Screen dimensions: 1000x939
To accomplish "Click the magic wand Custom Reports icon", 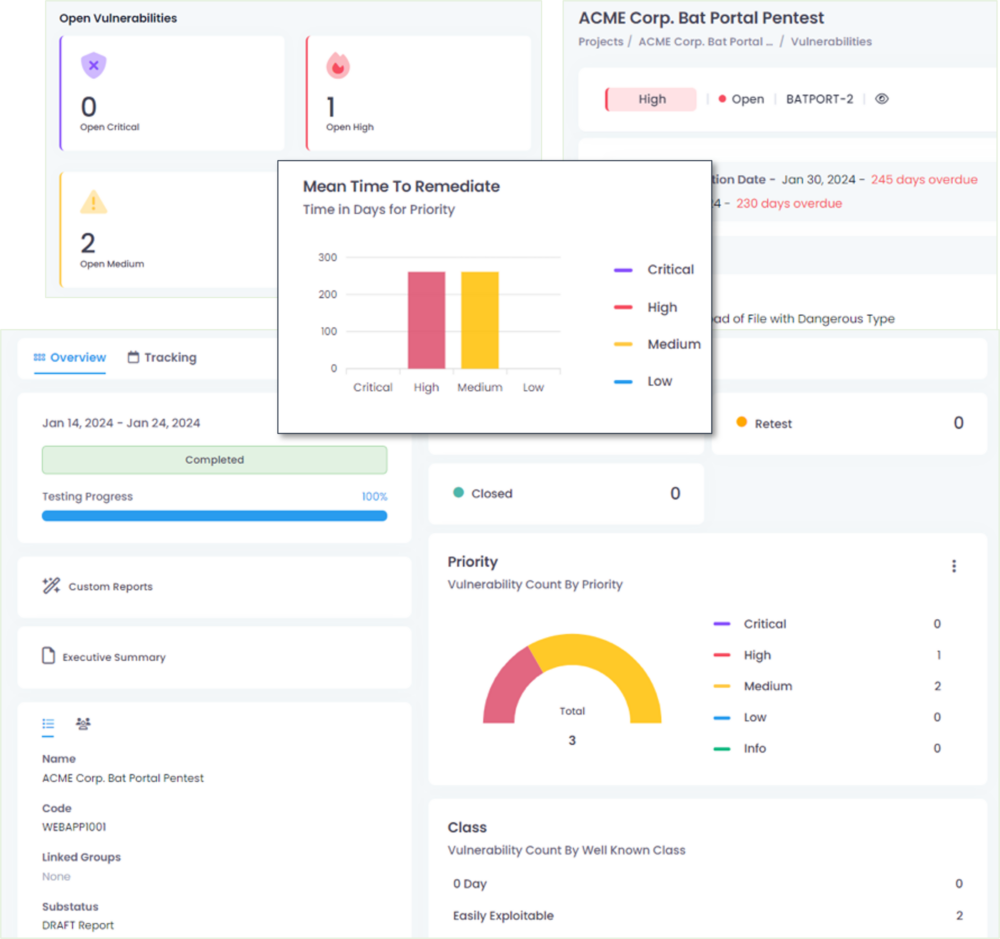I will 51,586.
